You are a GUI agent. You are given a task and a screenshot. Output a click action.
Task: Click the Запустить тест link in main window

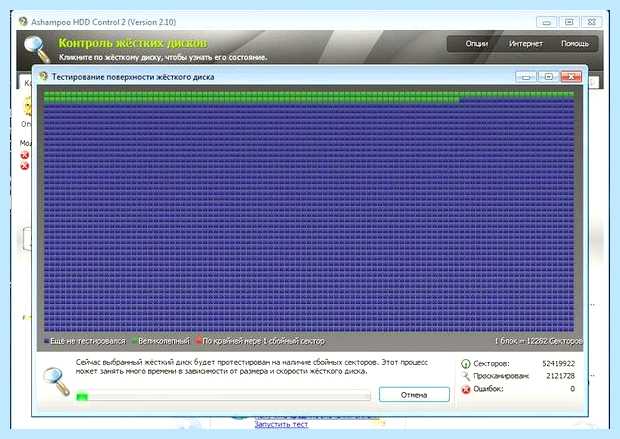281,424
